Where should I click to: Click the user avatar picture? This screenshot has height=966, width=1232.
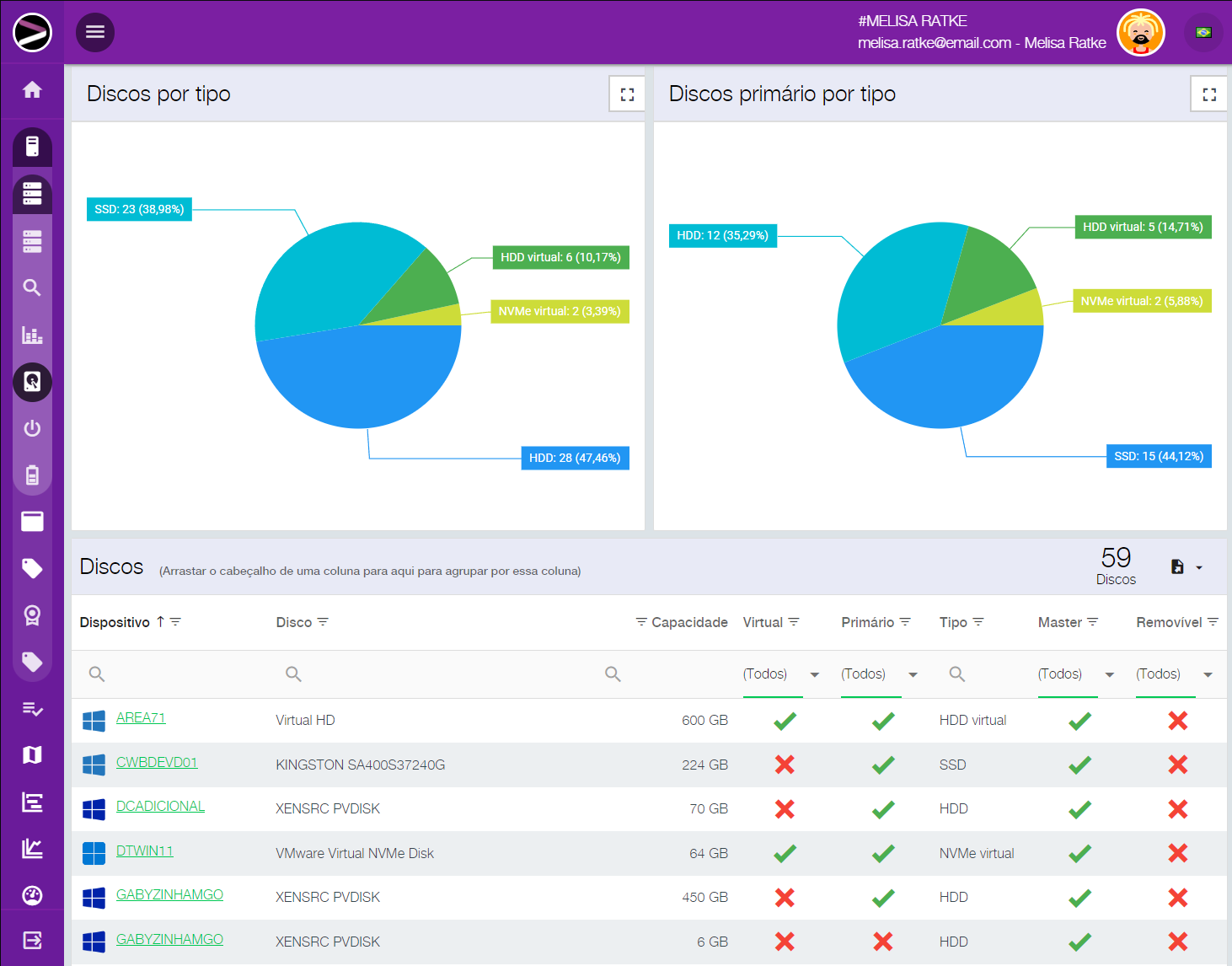coord(1140,33)
